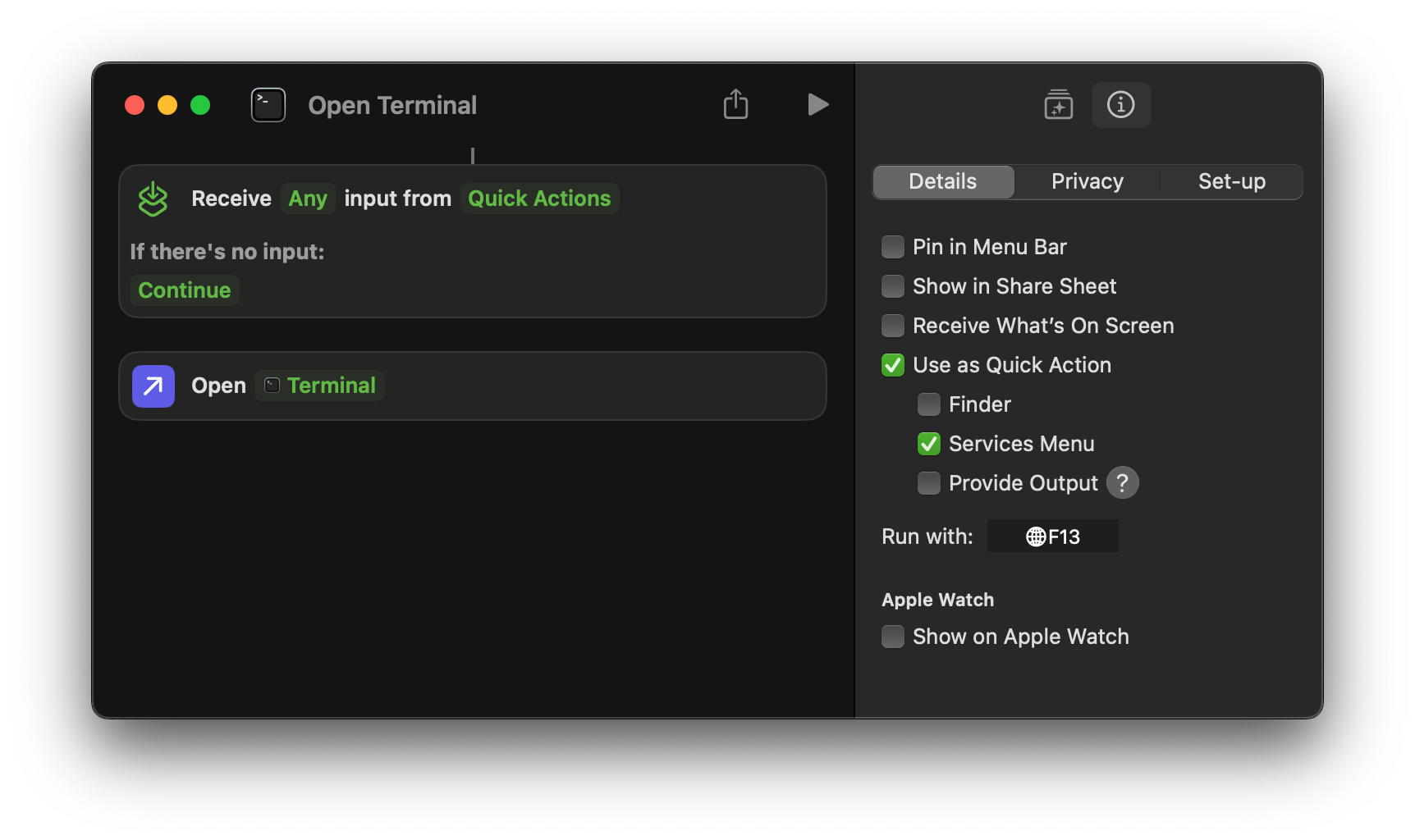The width and height of the screenshot is (1415, 840).
Task: Run the shortcut with the play icon
Action: click(x=817, y=104)
